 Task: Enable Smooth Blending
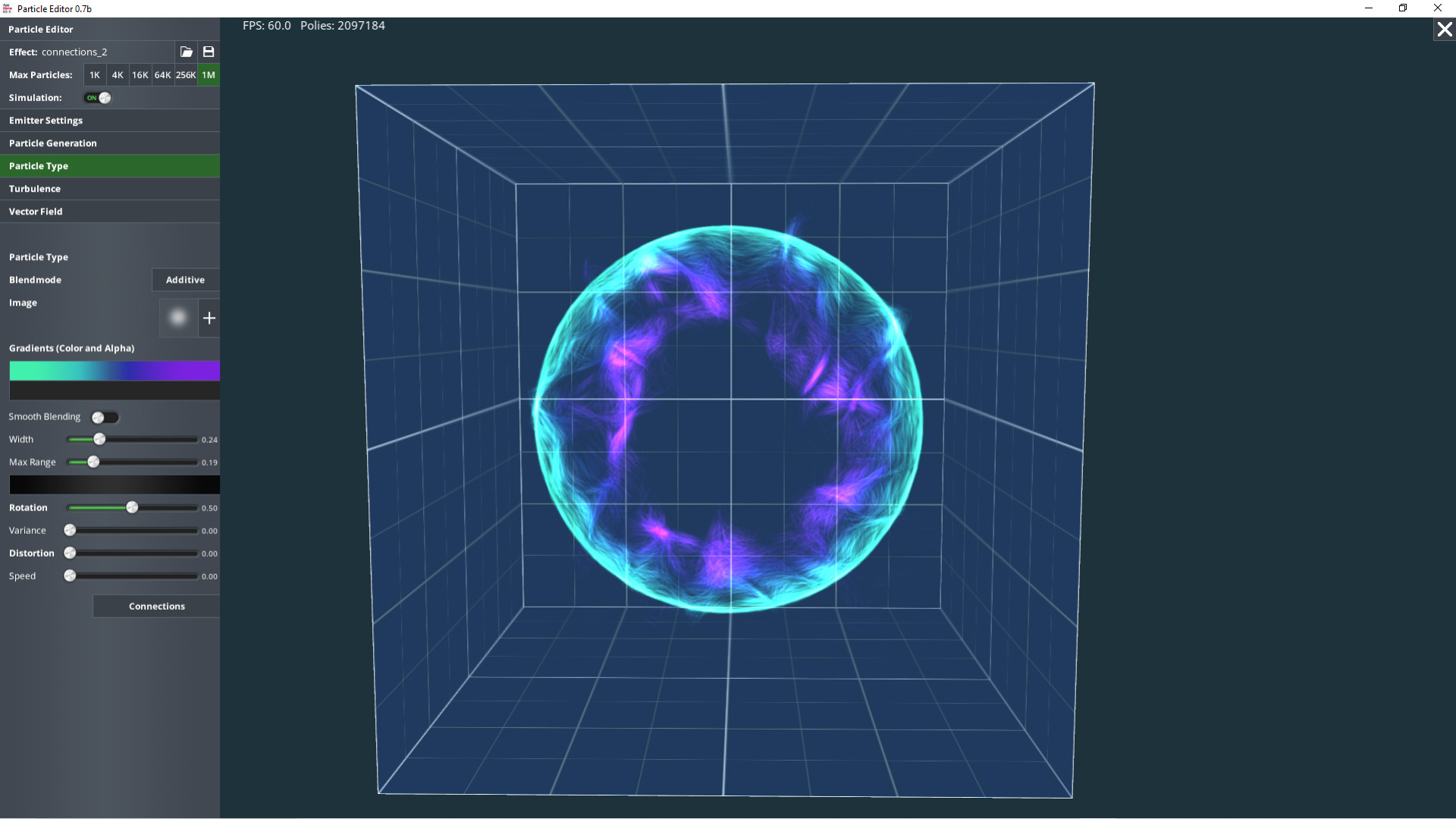[105, 417]
